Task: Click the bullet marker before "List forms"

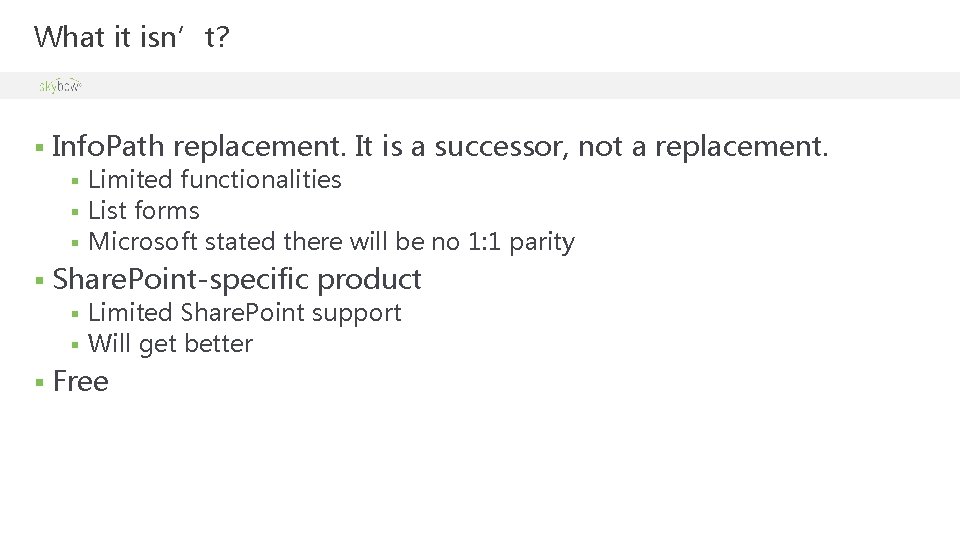Action: click(x=75, y=212)
